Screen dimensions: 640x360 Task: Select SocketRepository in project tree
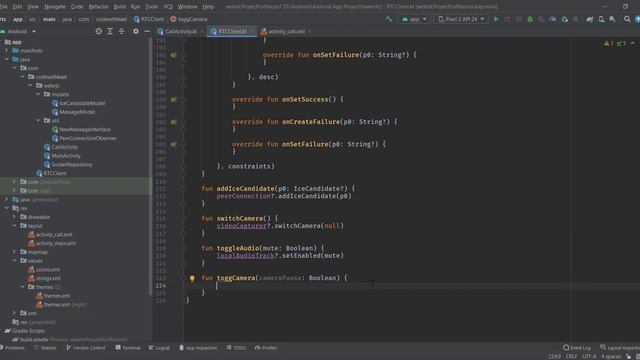[x=72, y=164]
